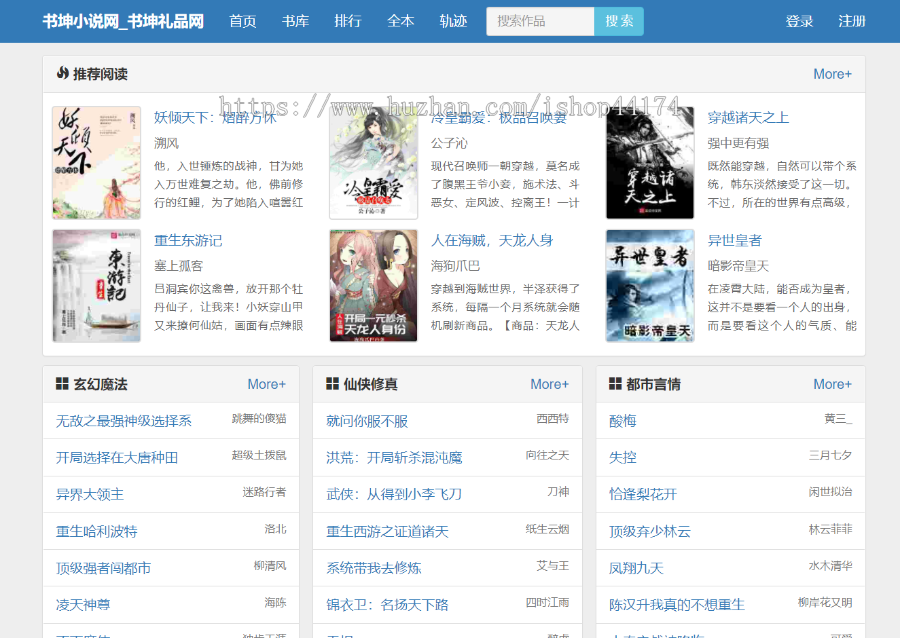Open More+ in 都市言情 section

click(832, 384)
